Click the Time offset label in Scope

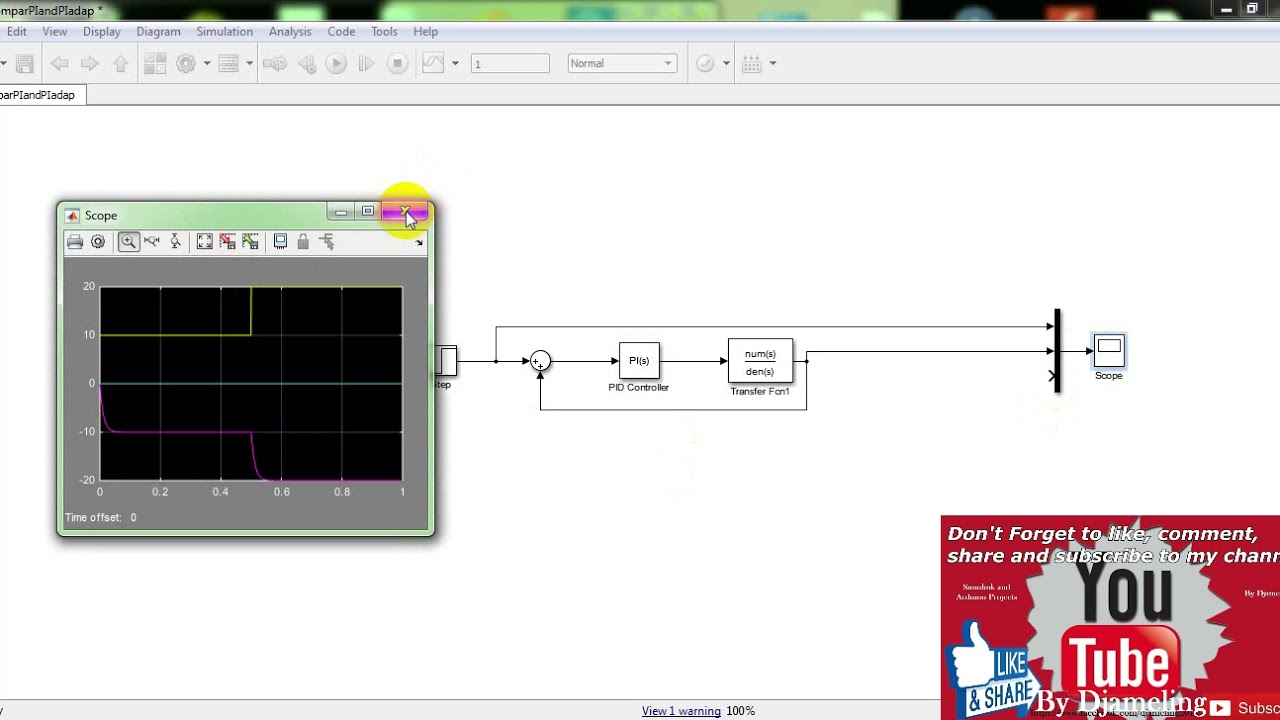(x=93, y=517)
